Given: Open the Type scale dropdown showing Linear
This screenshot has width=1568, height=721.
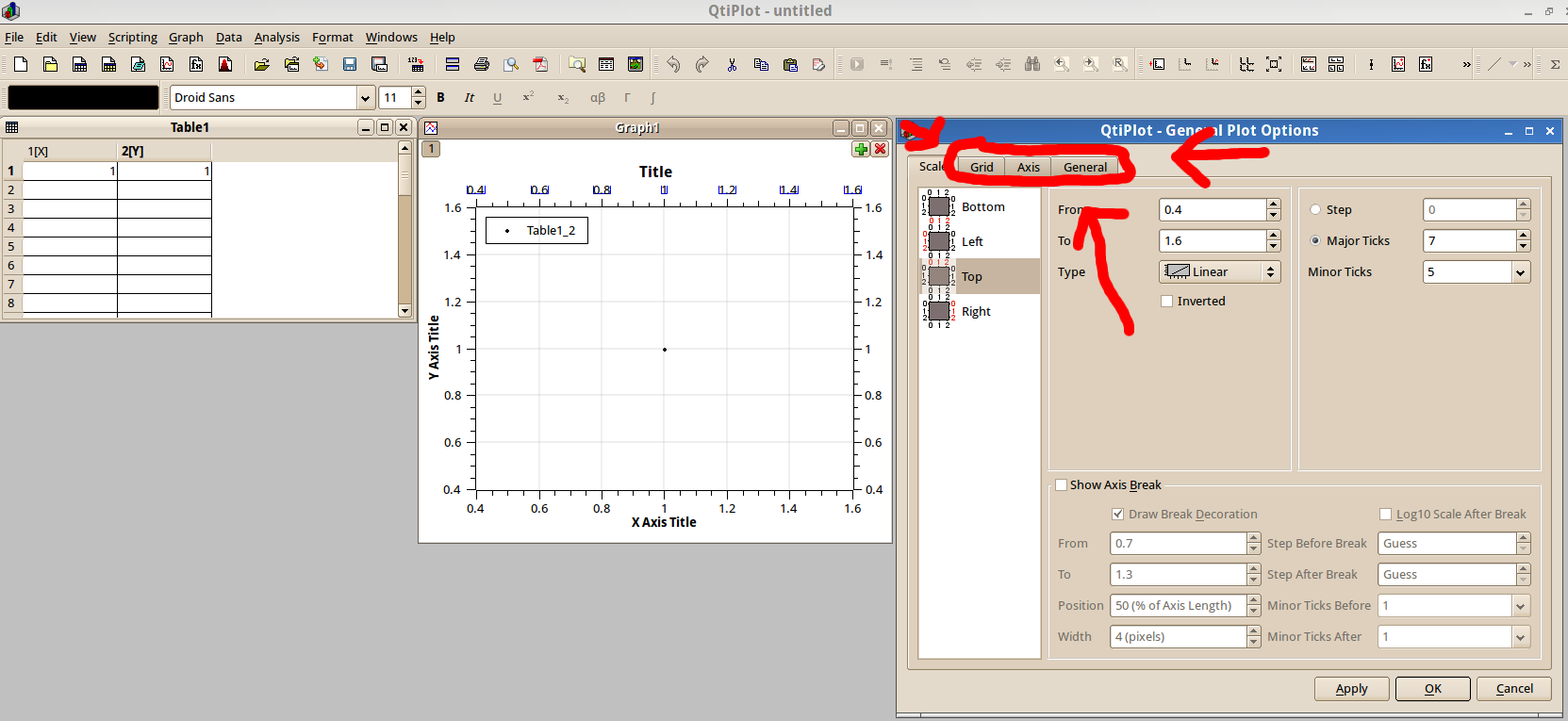Looking at the screenshot, I should point(1219,272).
